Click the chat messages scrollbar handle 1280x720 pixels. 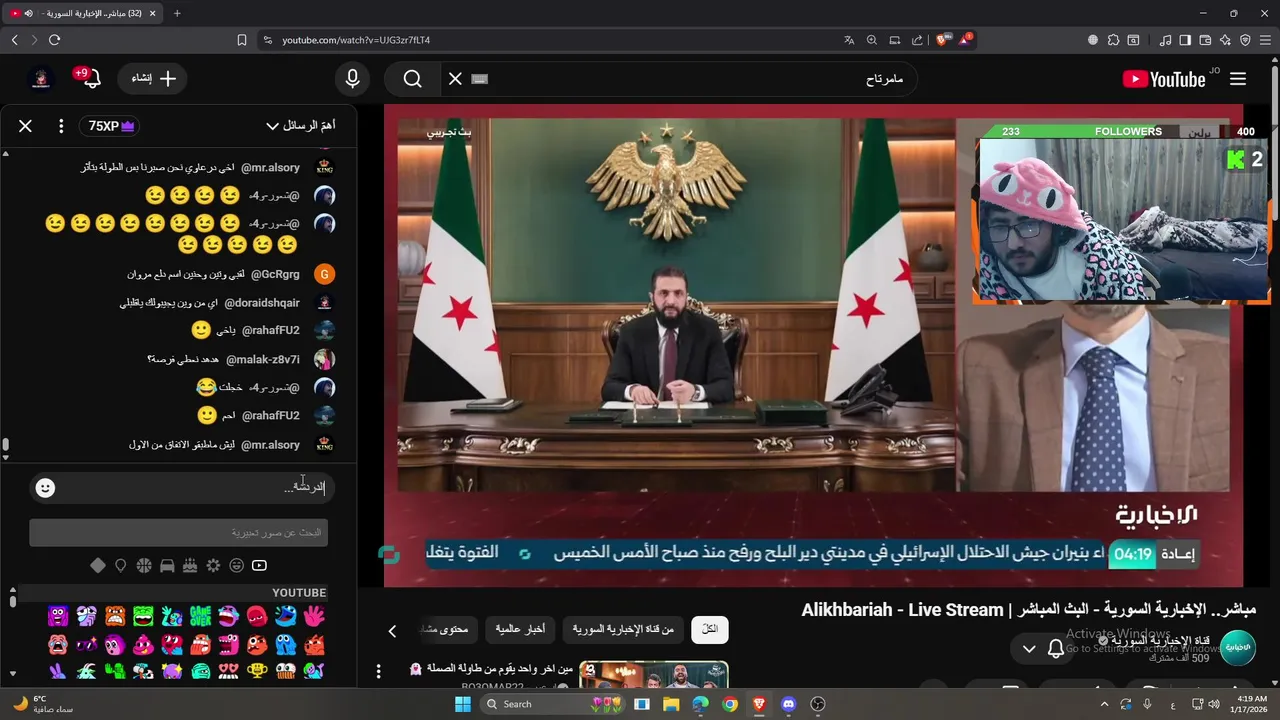5,445
